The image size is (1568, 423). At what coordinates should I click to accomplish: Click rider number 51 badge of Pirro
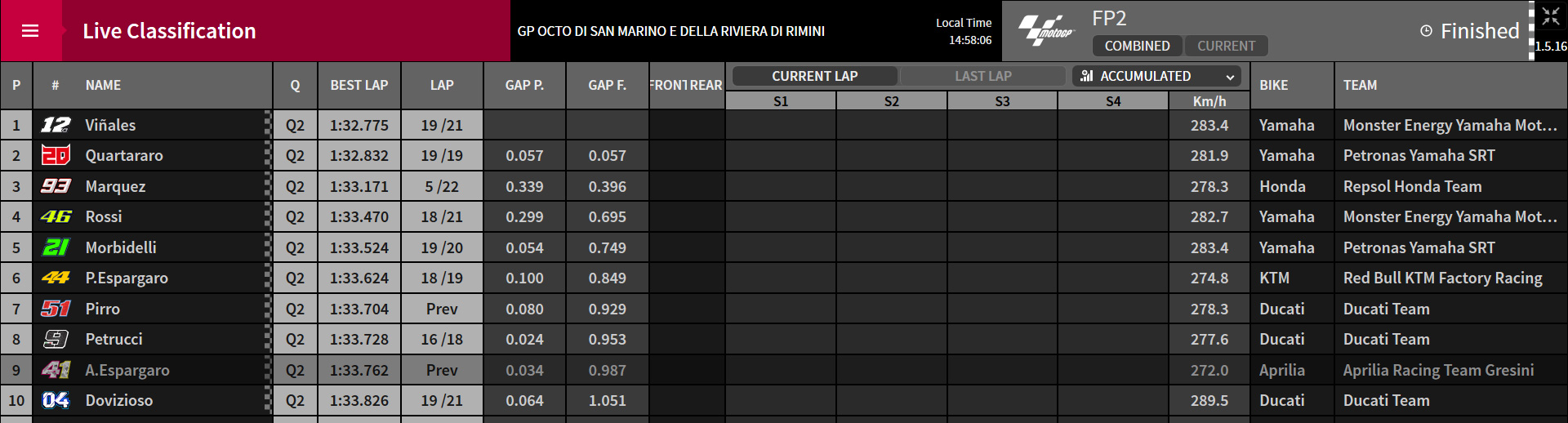(56, 309)
